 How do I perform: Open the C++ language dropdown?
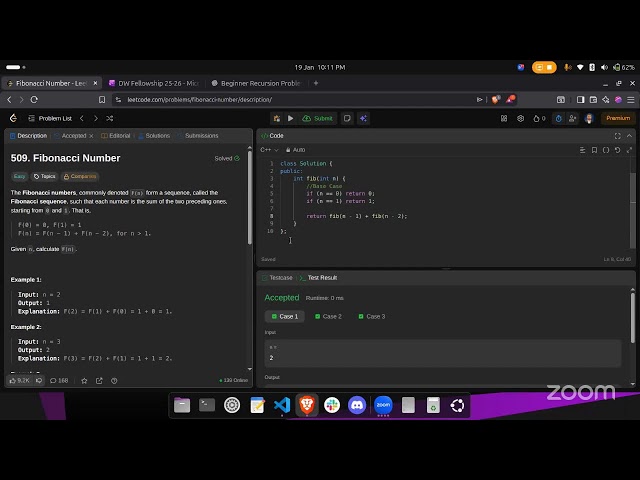click(x=269, y=150)
